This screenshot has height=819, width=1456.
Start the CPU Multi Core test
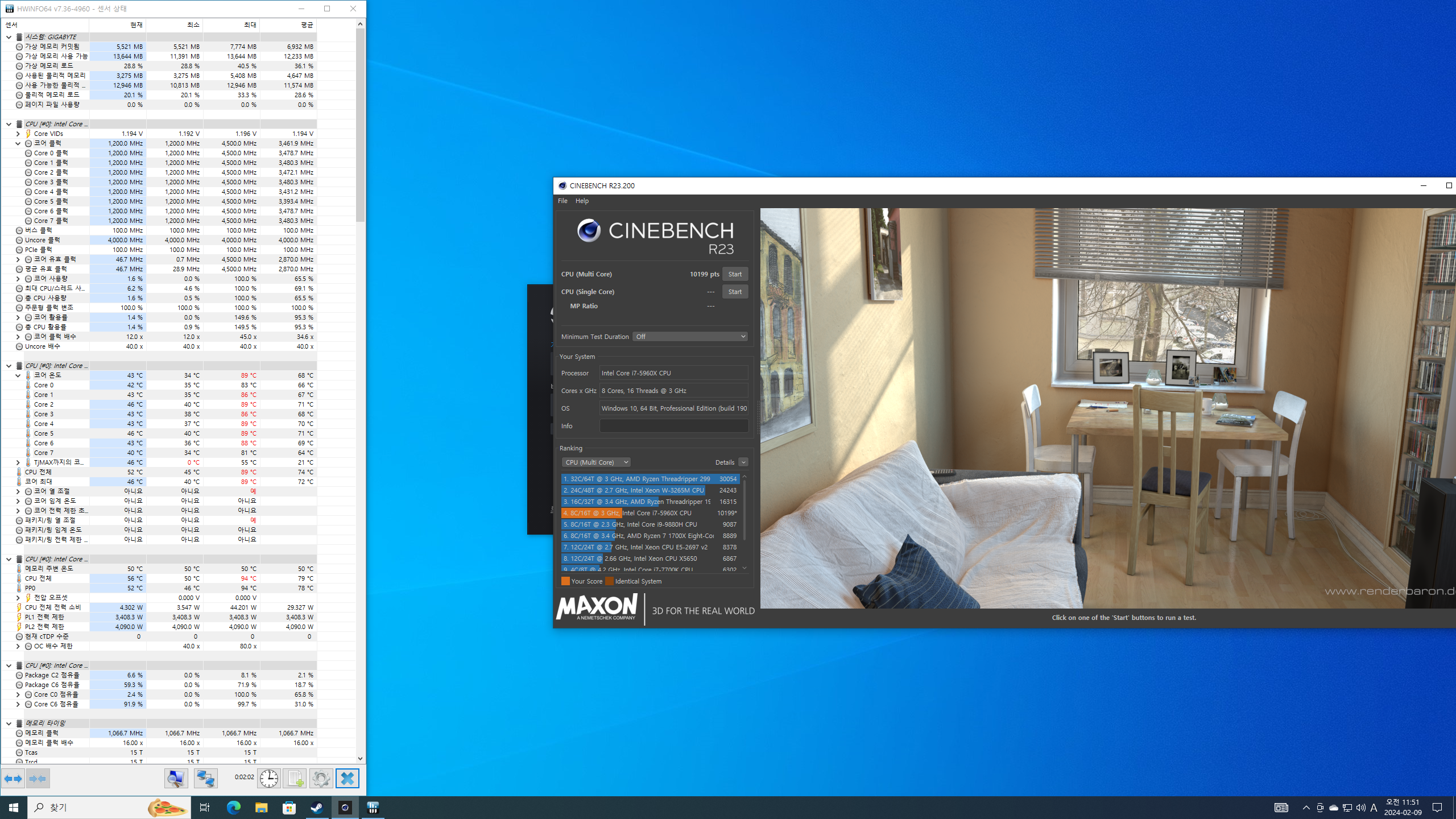(735, 274)
